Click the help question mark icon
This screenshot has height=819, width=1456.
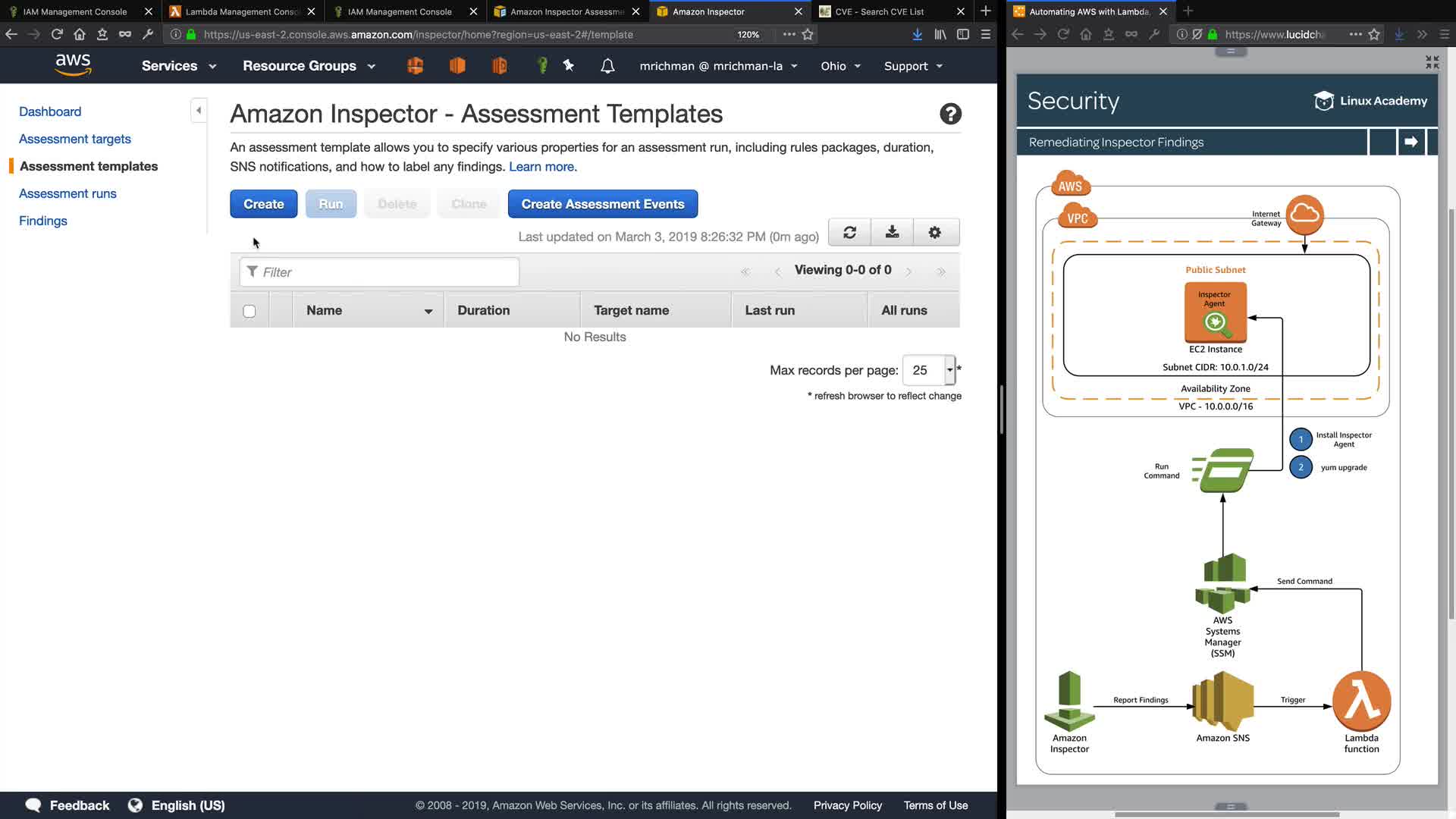click(x=950, y=114)
